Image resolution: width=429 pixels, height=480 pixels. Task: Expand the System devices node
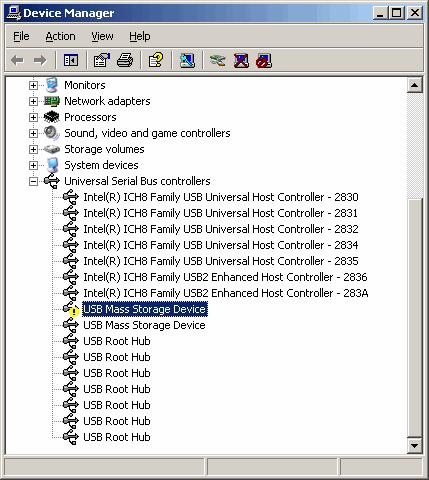(33, 165)
